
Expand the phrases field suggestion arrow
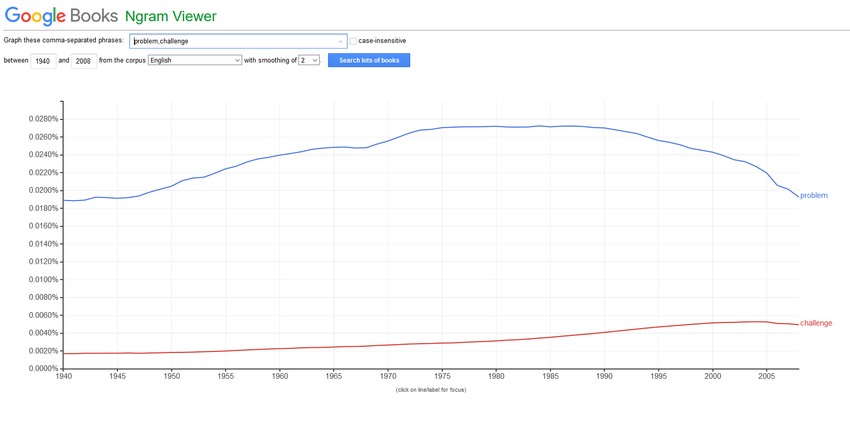tap(341, 41)
